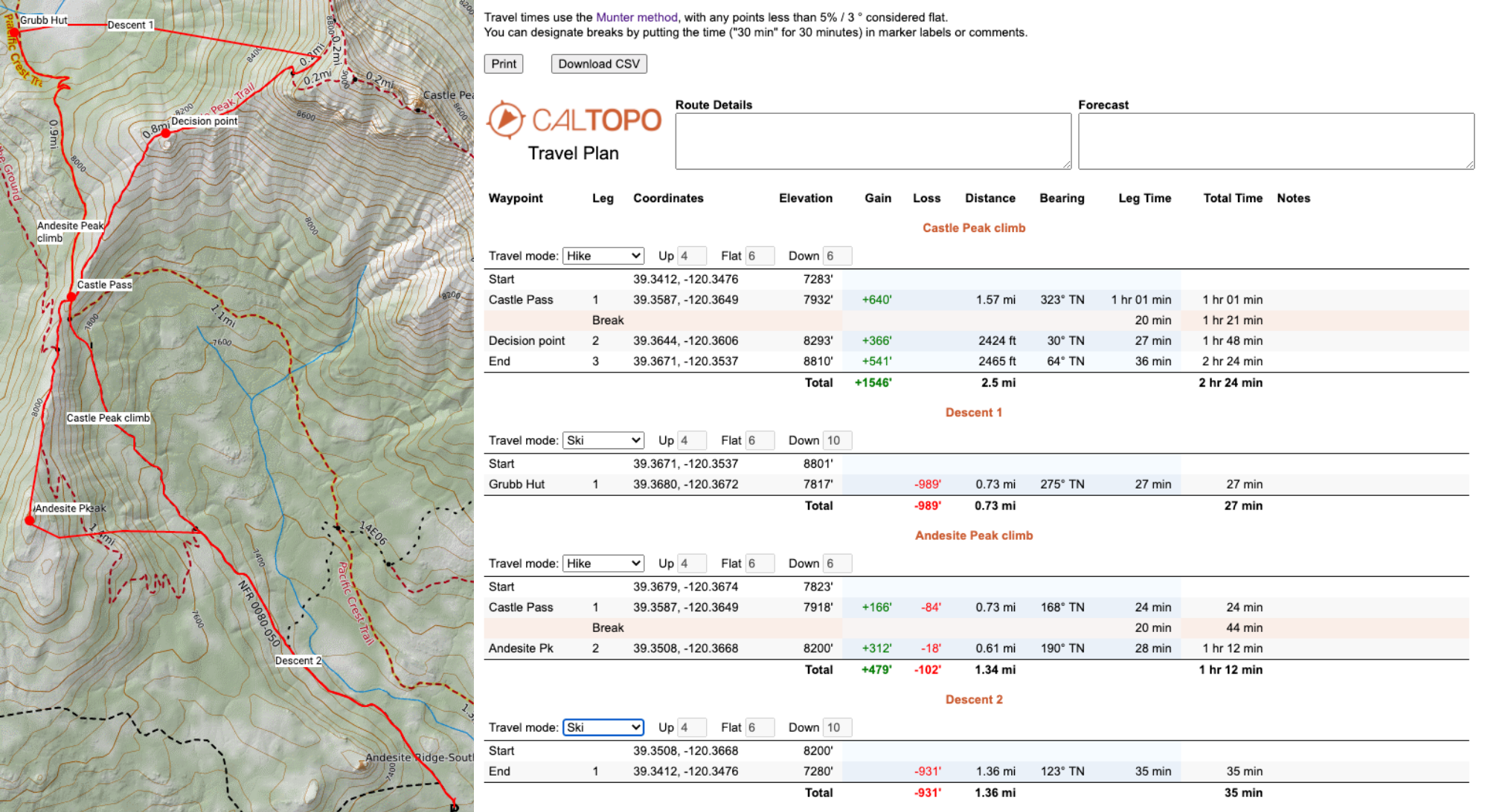The height and width of the screenshot is (812, 1488).
Task: Select the Grubb Hut marker on the map
Action: click(15, 31)
